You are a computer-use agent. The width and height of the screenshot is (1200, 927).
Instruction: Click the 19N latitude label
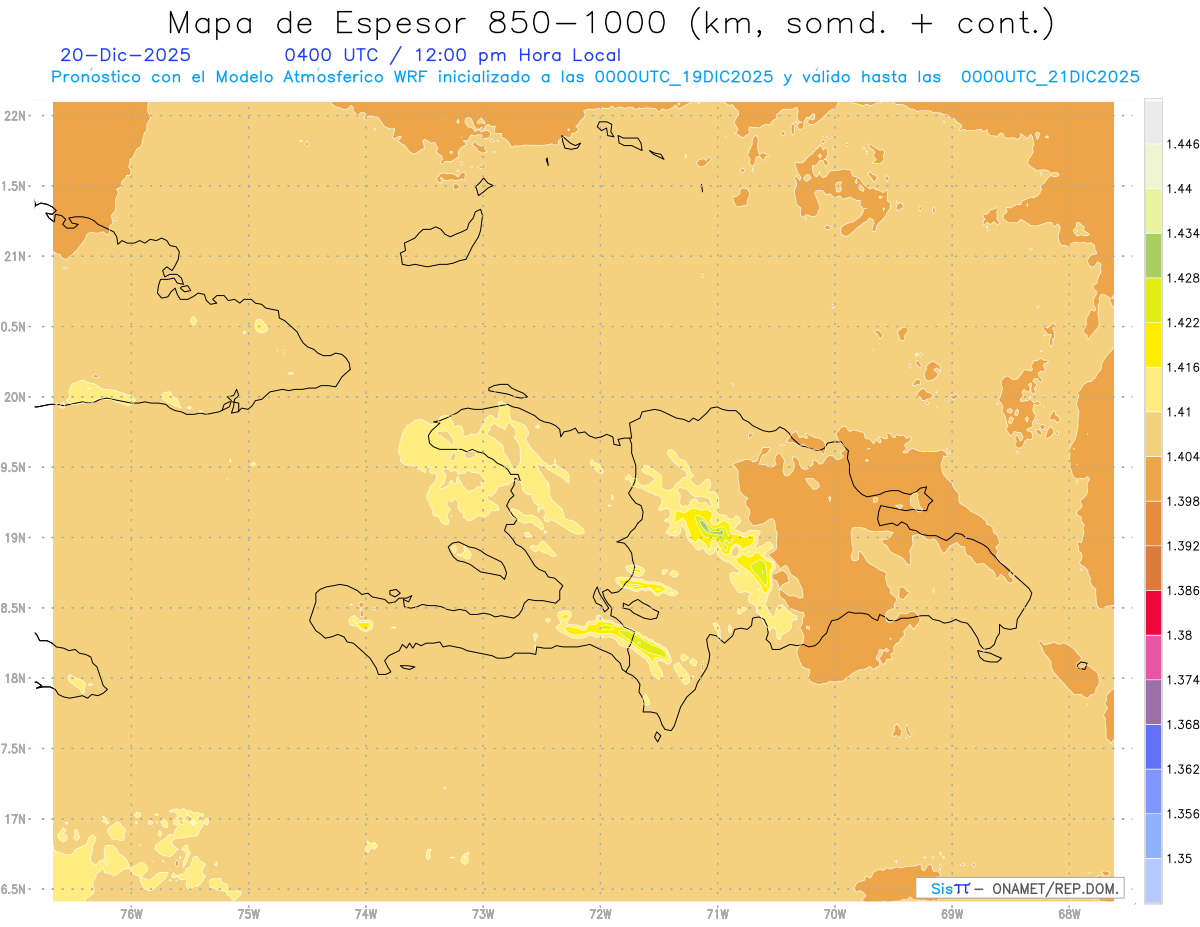click(16, 537)
